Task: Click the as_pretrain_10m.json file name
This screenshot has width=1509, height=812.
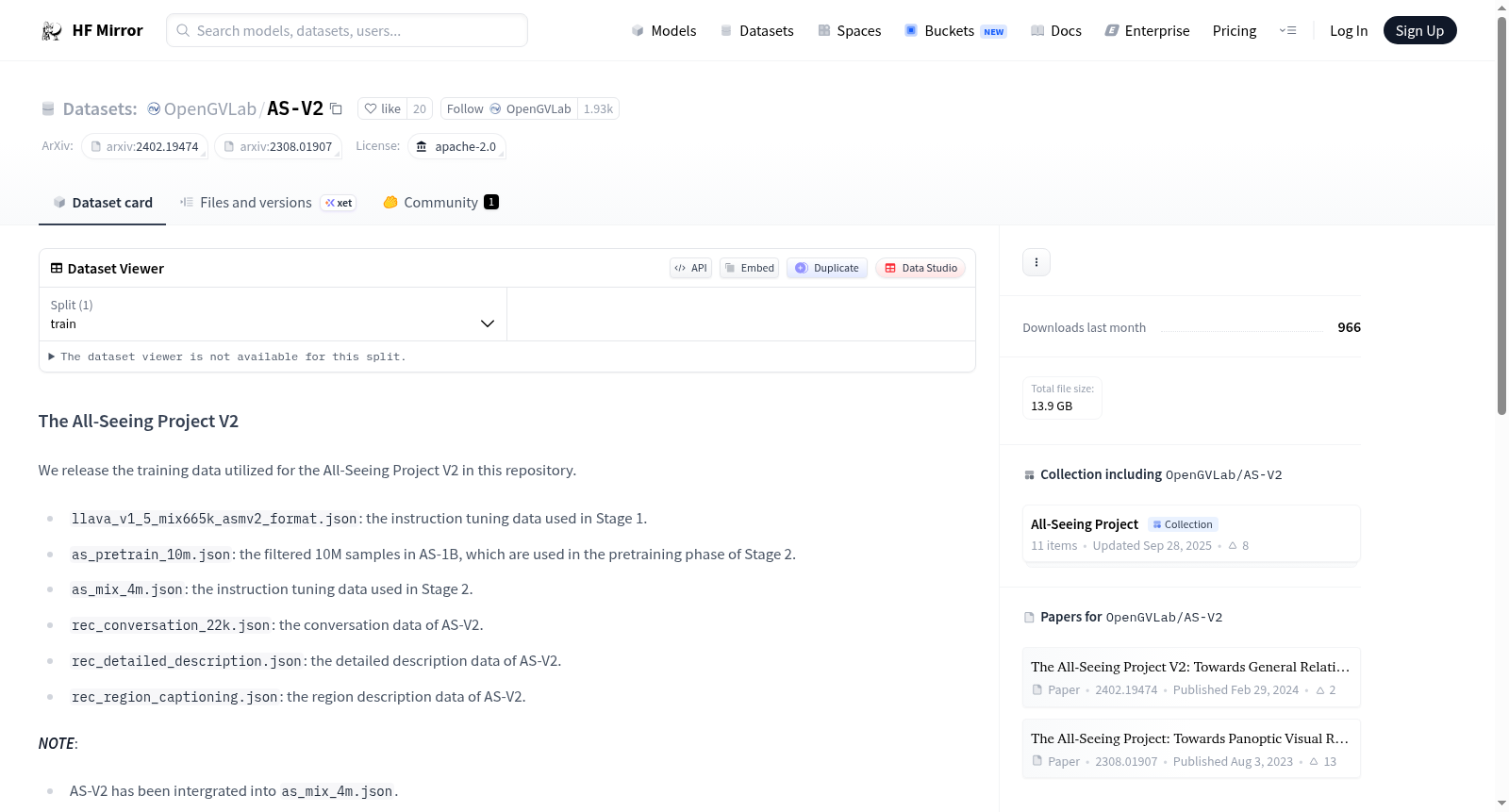Action: (151, 555)
